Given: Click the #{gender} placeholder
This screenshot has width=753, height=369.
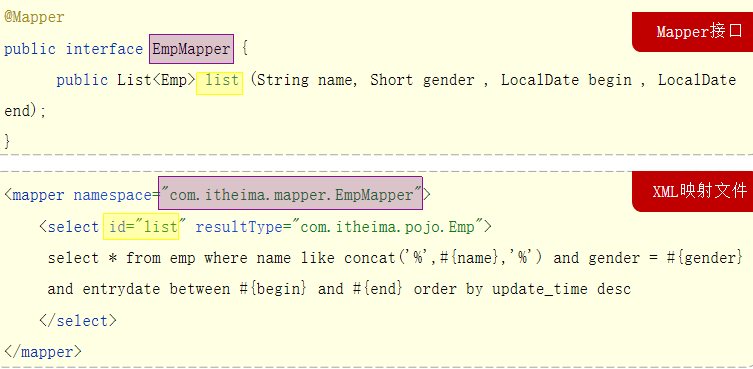Looking at the screenshot, I should (x=704, y=258).
